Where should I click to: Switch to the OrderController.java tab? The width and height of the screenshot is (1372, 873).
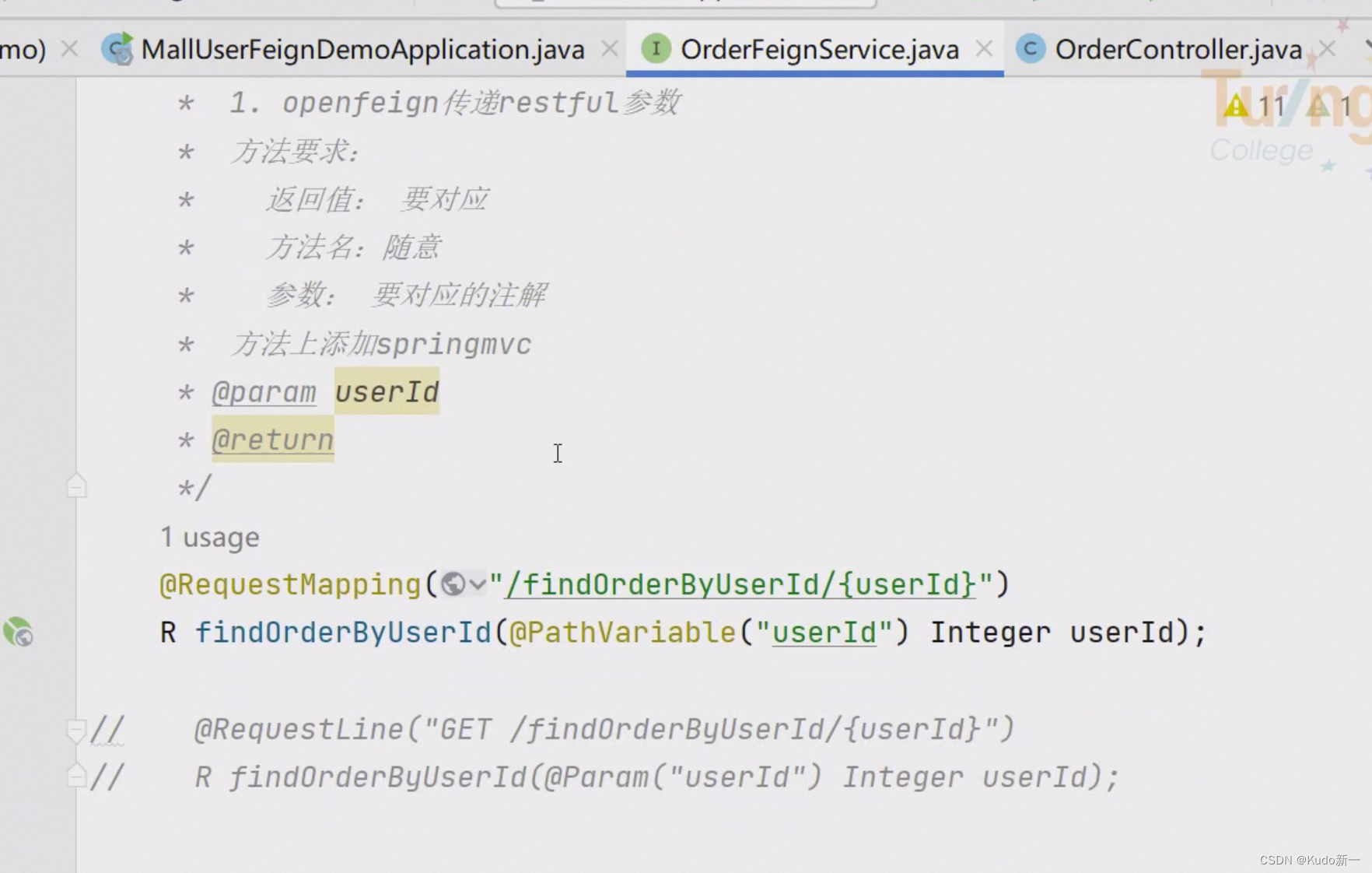coord(1178,48)
